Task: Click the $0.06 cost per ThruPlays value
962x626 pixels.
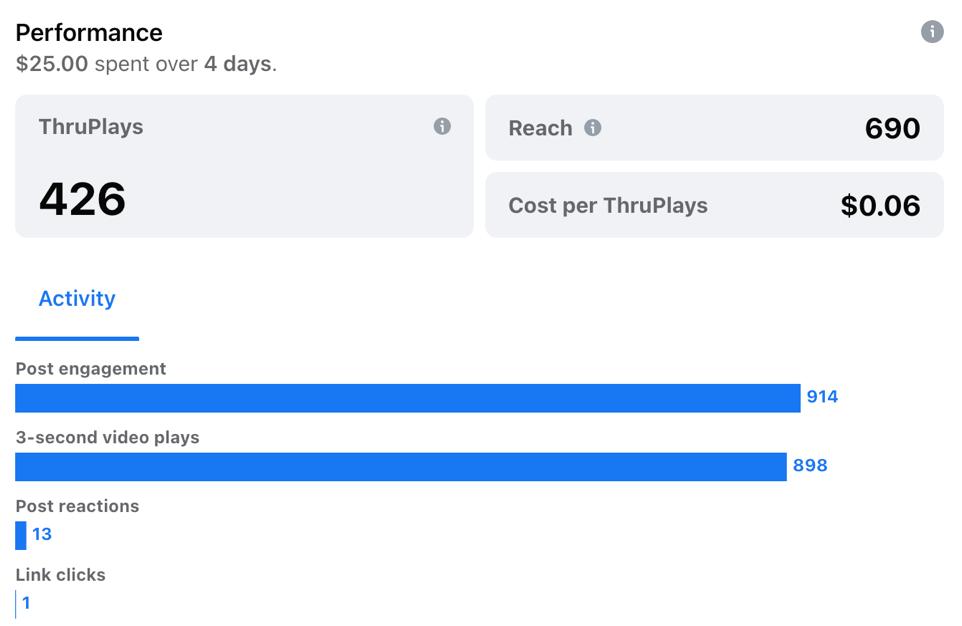Action: pos(880,206)
